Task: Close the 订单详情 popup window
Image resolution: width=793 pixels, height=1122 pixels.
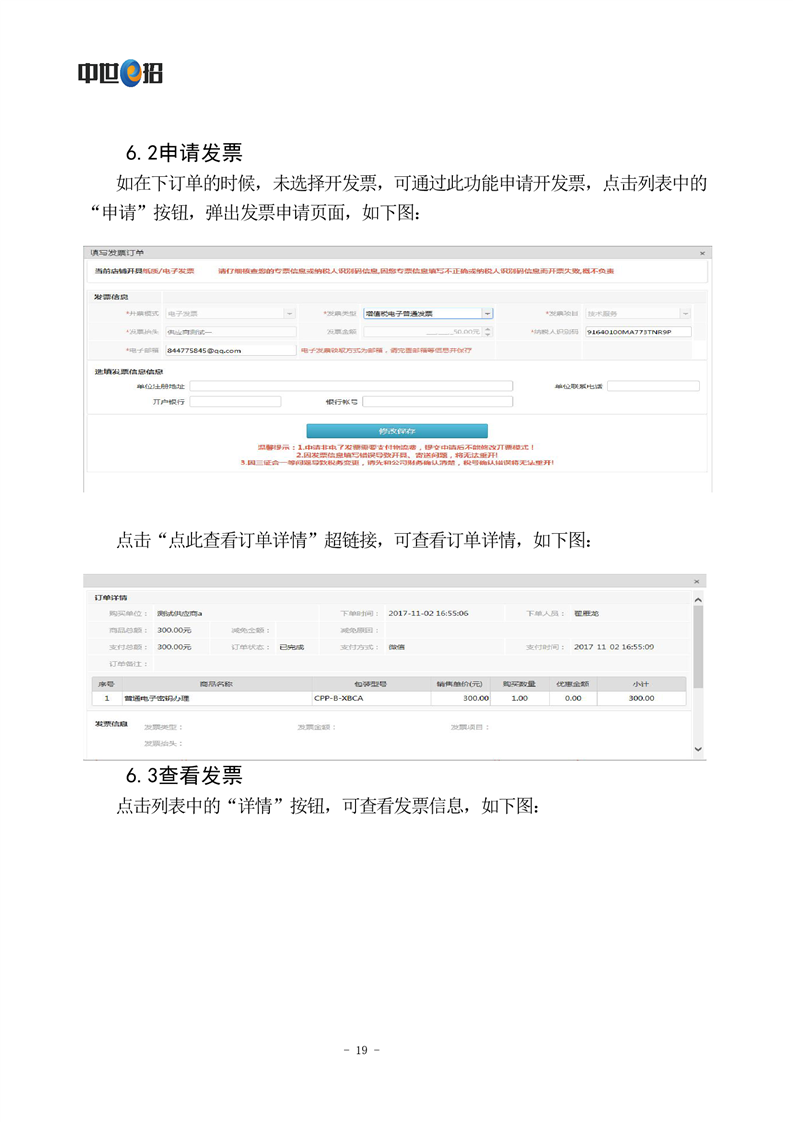Action: tap(697, 581)
